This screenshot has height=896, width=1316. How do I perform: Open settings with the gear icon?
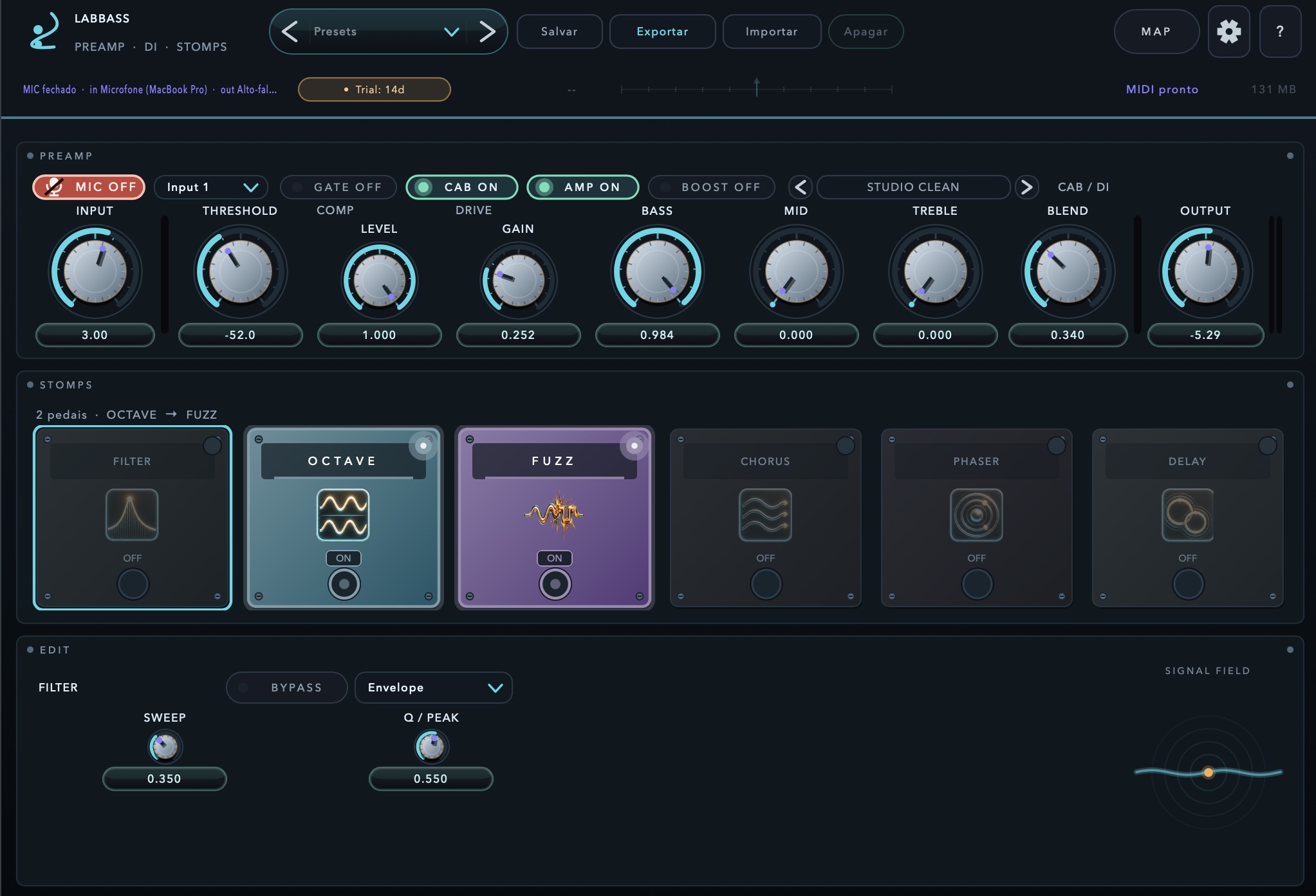pos(1228,32)
